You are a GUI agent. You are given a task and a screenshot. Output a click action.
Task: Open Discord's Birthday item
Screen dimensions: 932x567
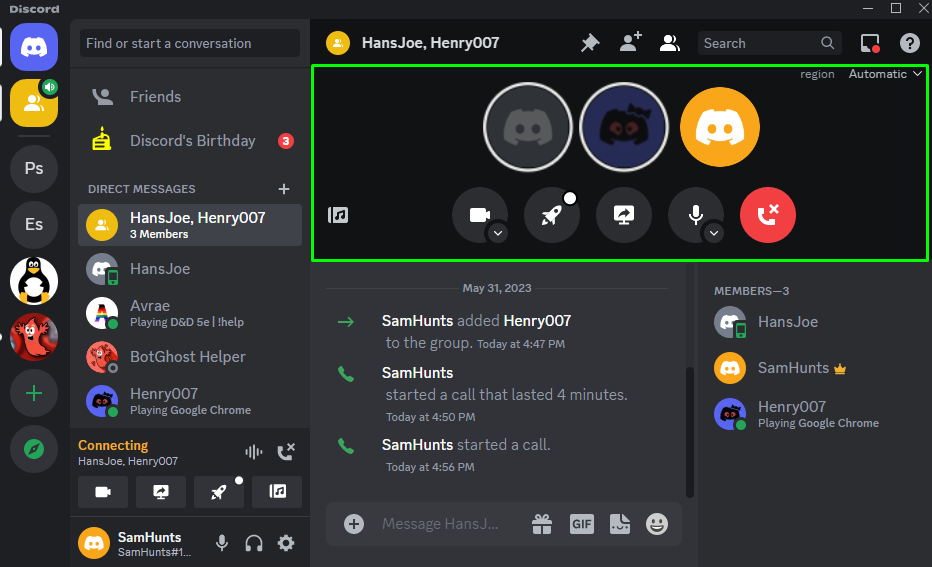point(190,141)
